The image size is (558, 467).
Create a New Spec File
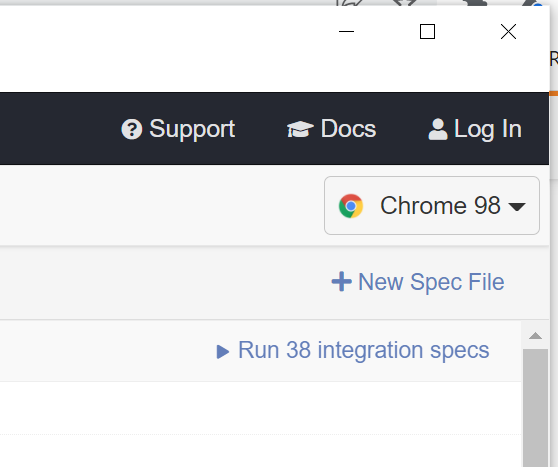418,282
